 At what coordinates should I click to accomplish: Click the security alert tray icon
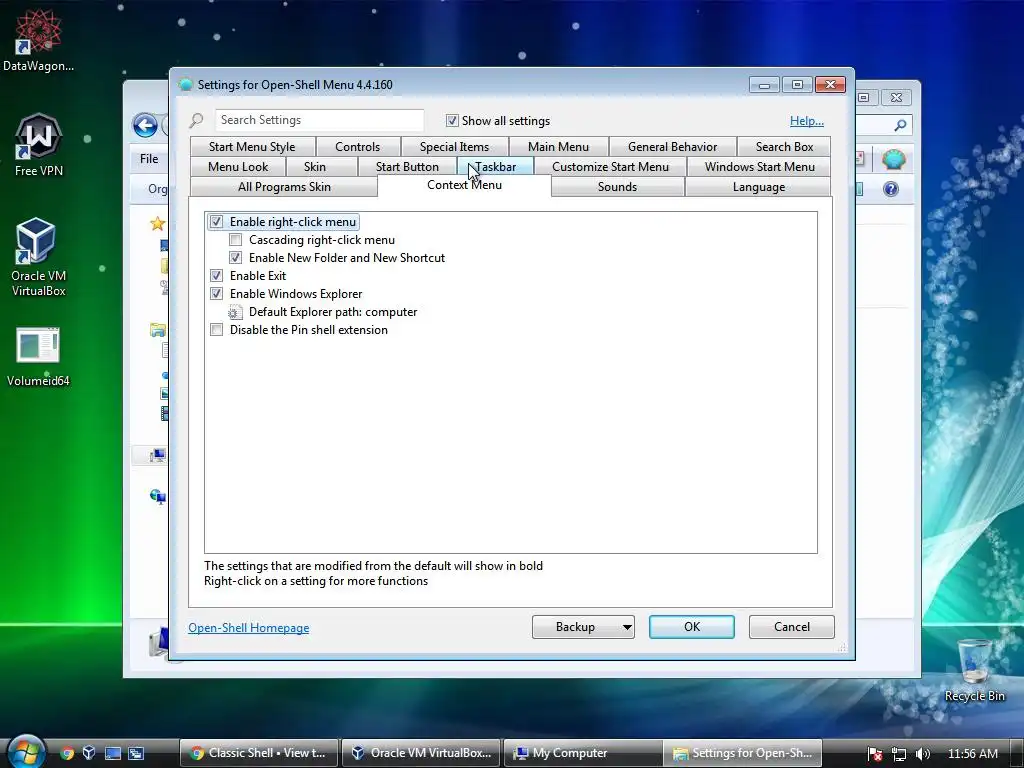[874, 754]
